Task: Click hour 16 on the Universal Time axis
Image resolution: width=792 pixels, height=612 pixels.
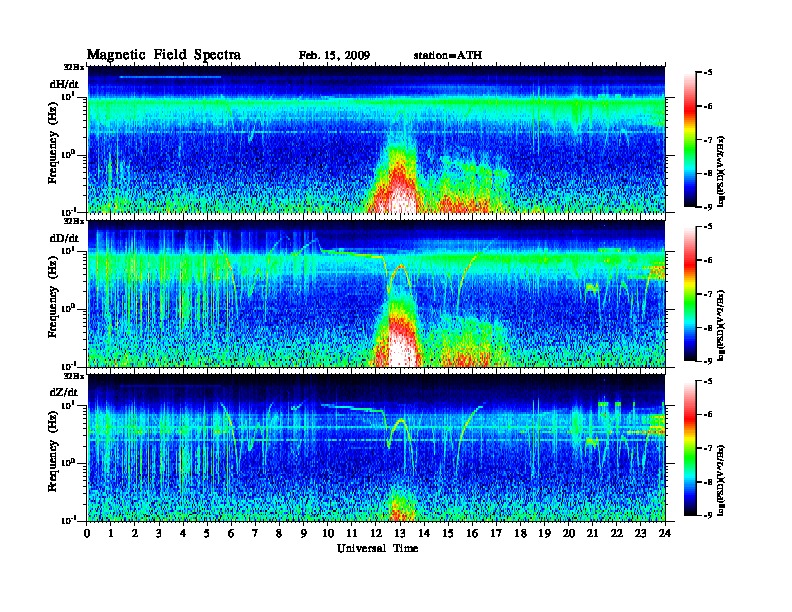Action: pyautogui.click(x=472, y=534)
